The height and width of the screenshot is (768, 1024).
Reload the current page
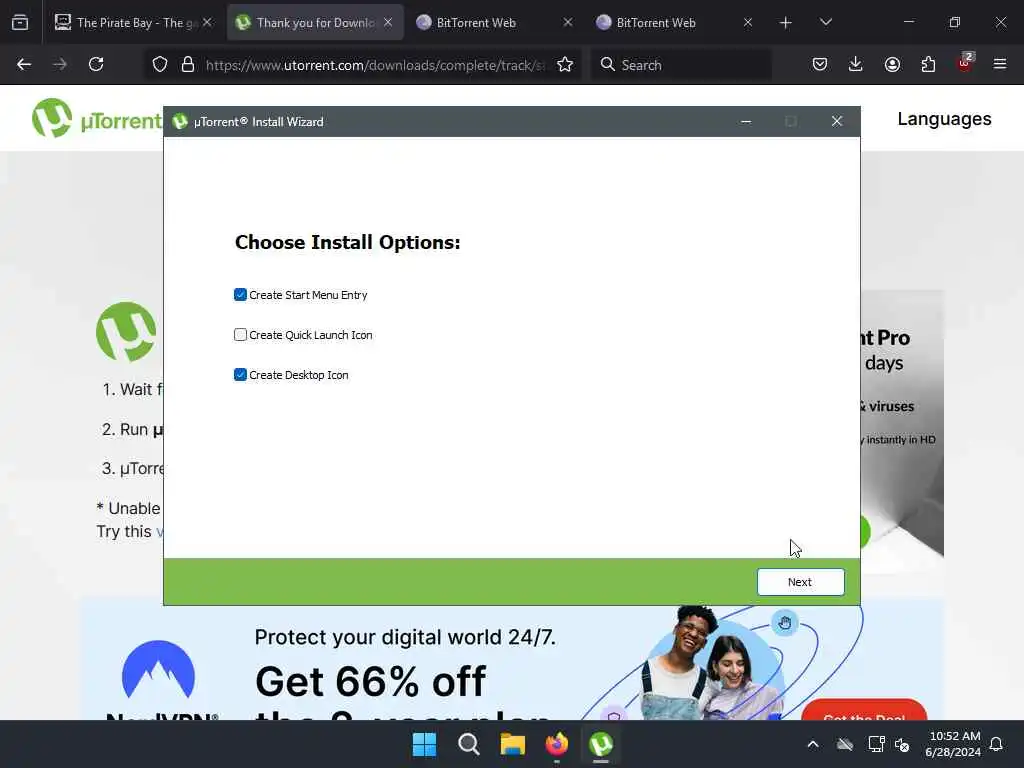[96, 64]
